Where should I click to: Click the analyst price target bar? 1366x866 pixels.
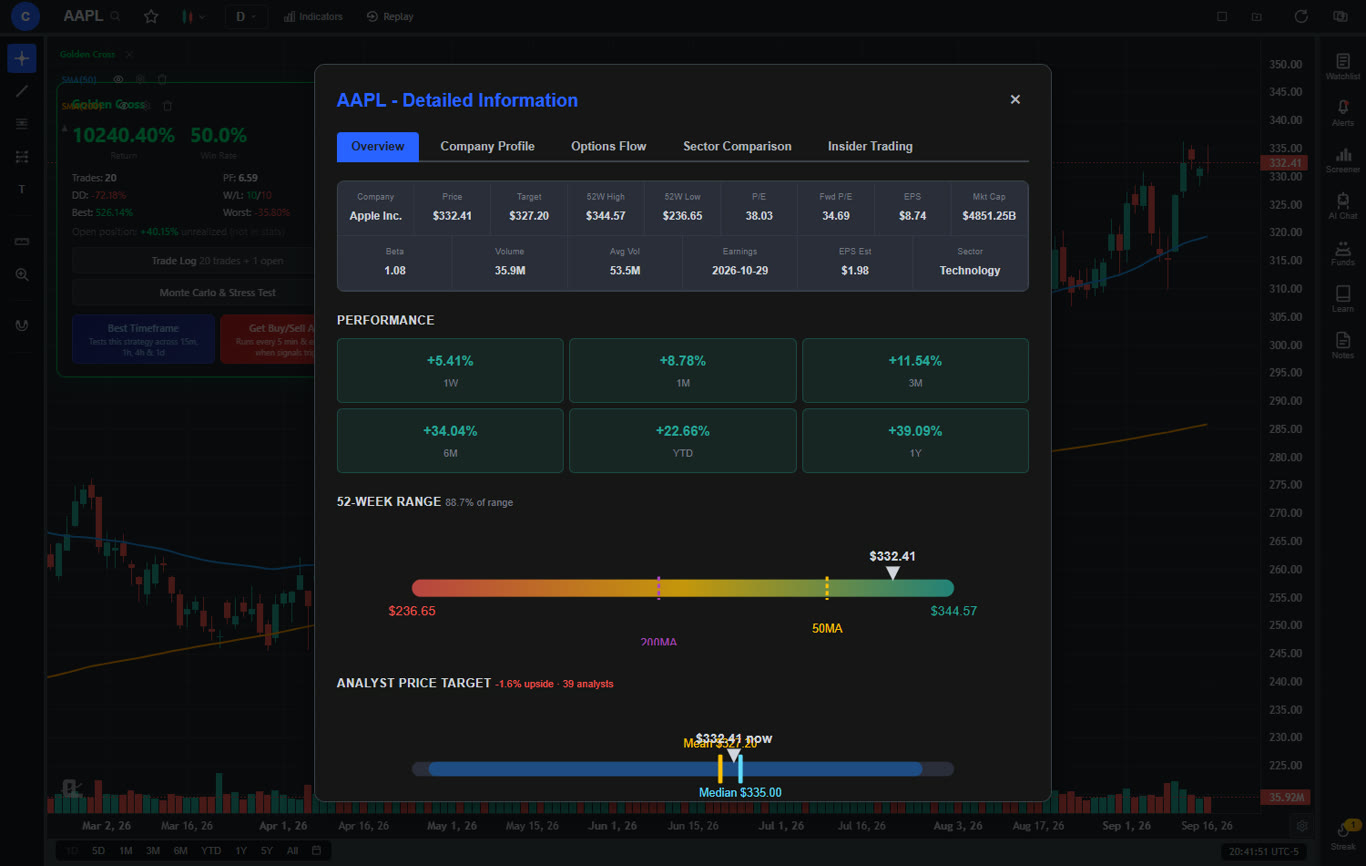click(683, 769)
